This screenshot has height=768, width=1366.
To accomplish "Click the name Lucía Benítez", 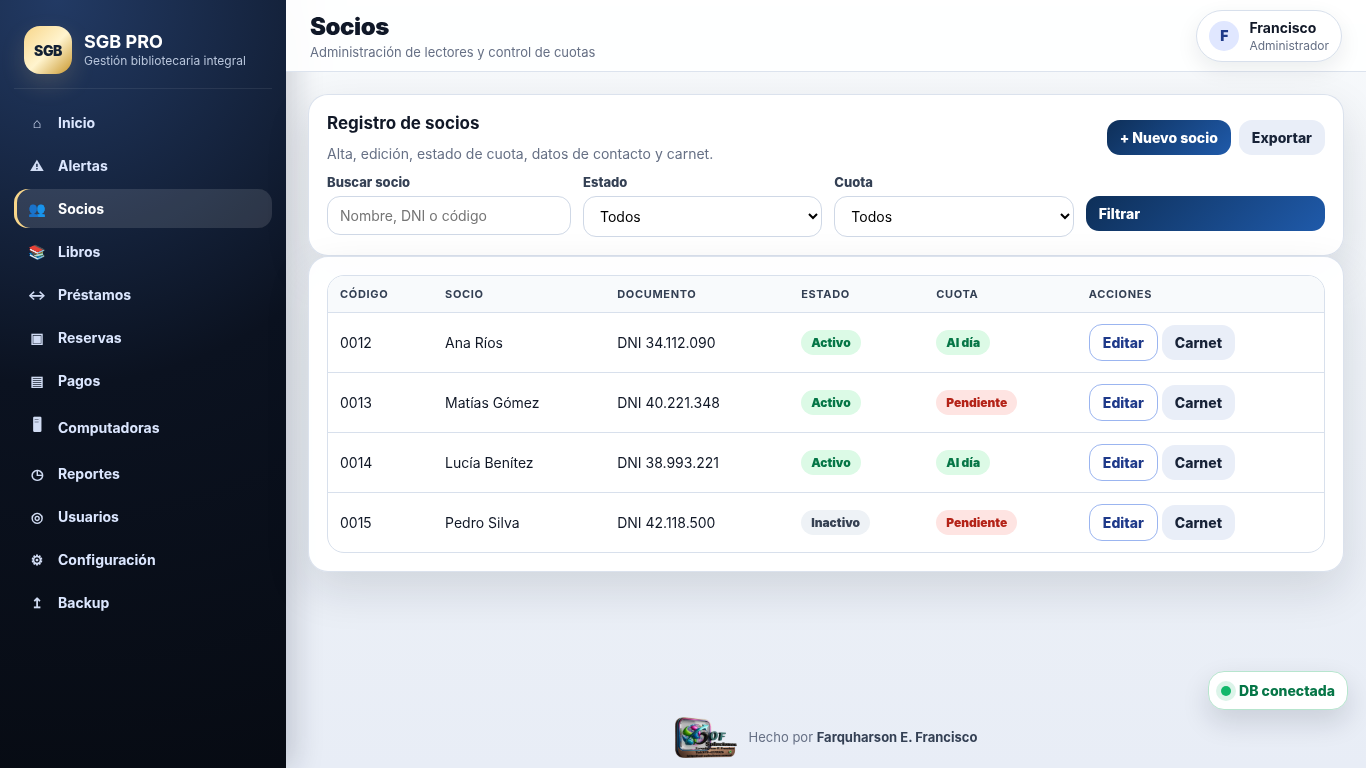I will pyautogui.click(x=489, y=463).
